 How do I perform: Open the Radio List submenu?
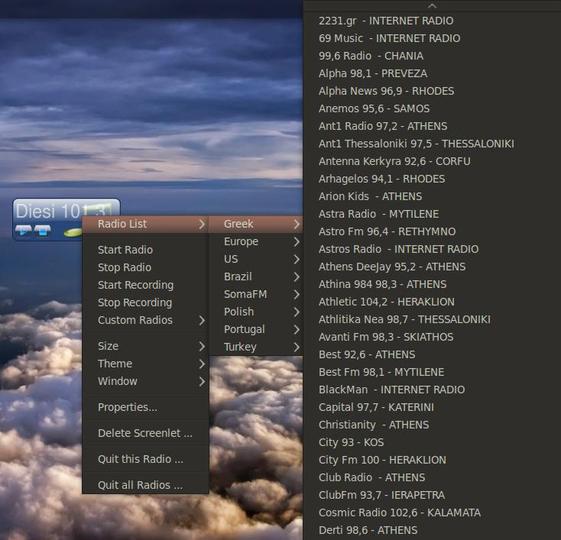(146, 224)
